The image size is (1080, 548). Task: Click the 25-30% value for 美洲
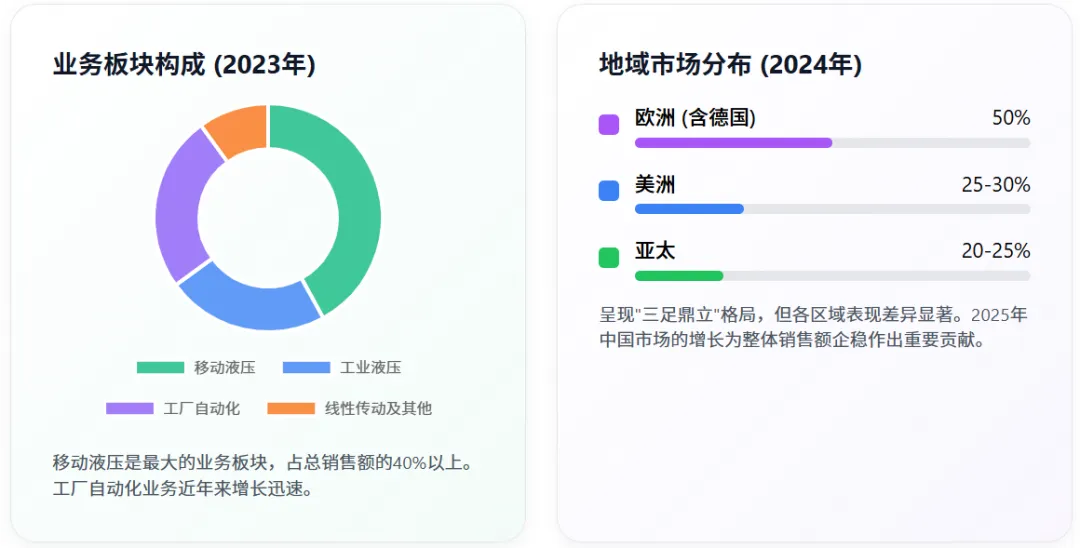(x=996, y=185)
